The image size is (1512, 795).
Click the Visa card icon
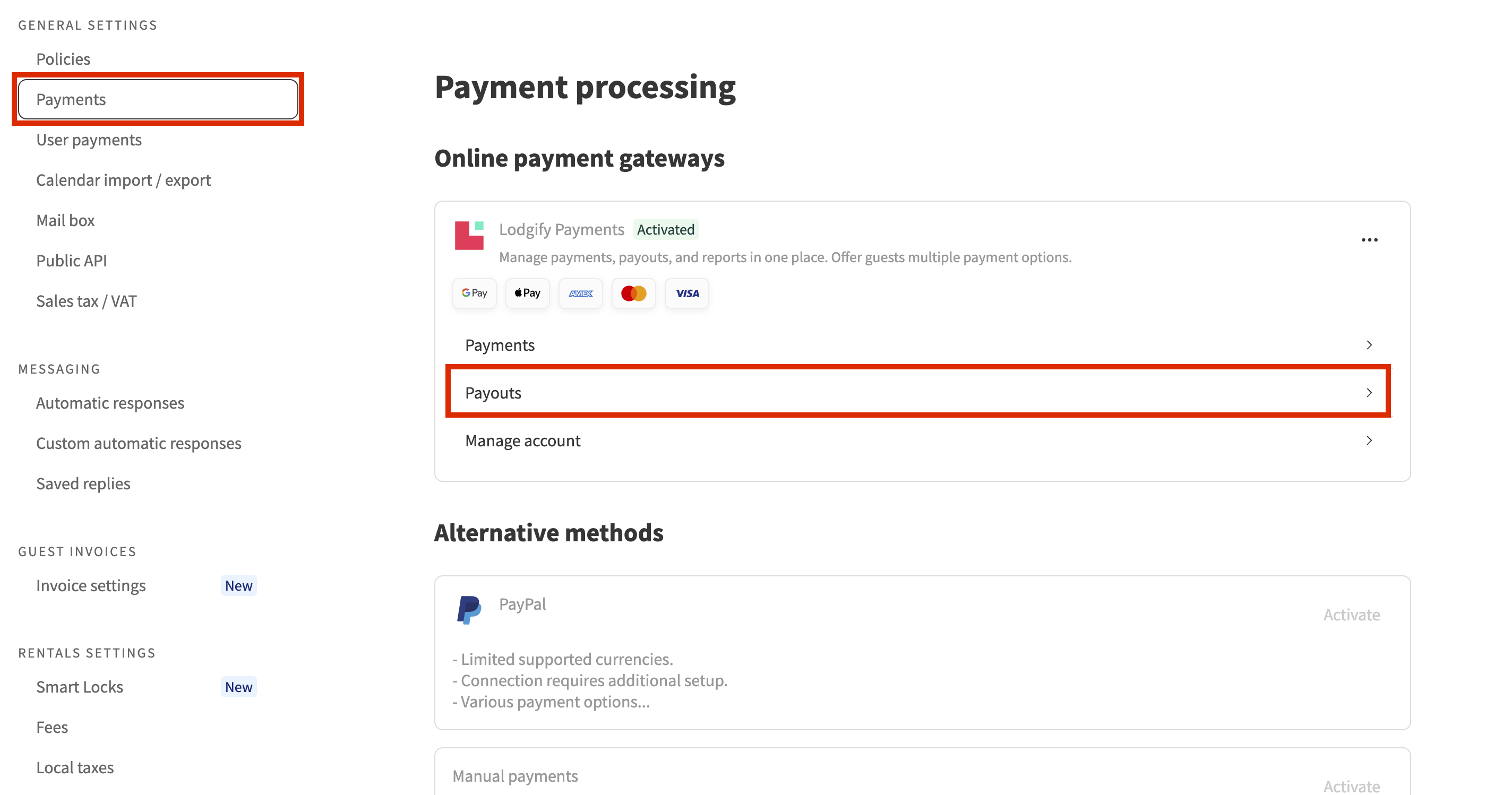[687, 293]
